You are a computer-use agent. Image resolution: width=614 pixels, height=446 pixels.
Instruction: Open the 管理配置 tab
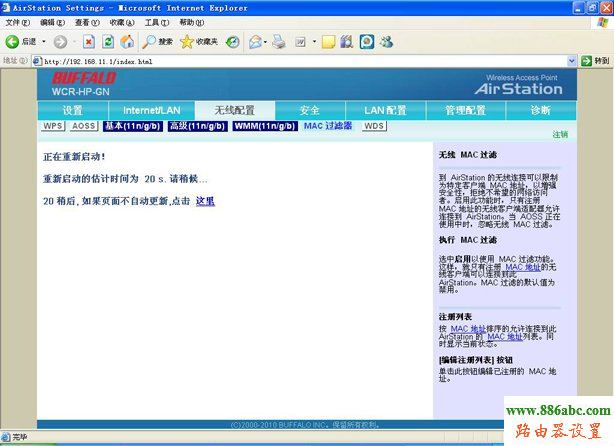[x=465, y=110]
